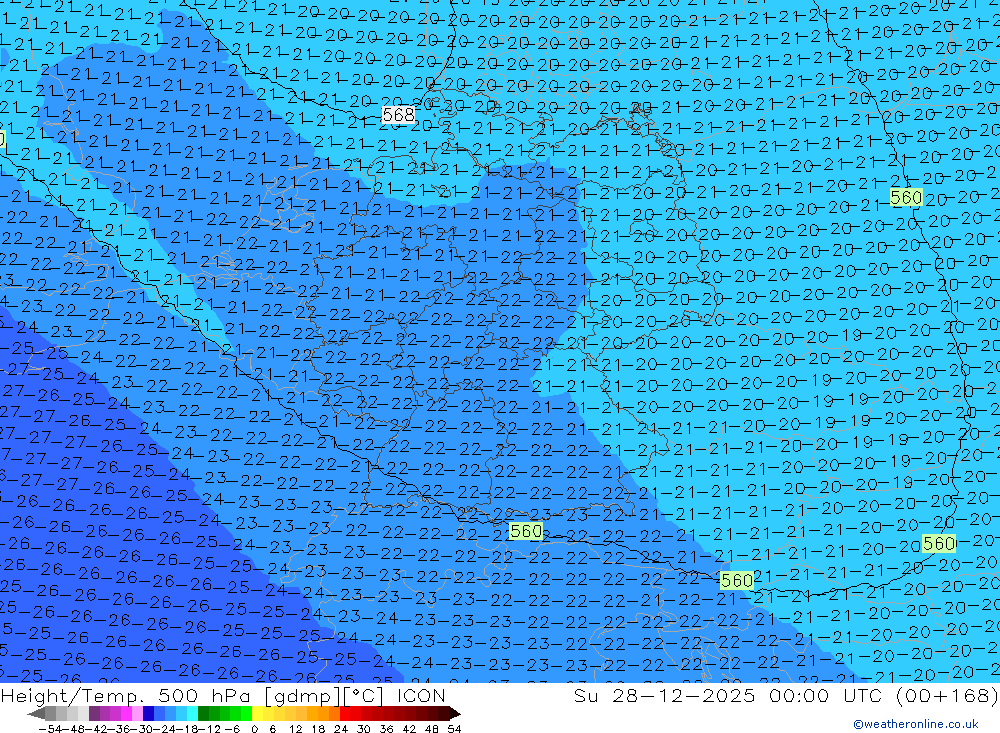Select the 'Height/Temp. 500 hPa' chart title
The height and width of the screenshot is (733, 1000).
[126, 695]
